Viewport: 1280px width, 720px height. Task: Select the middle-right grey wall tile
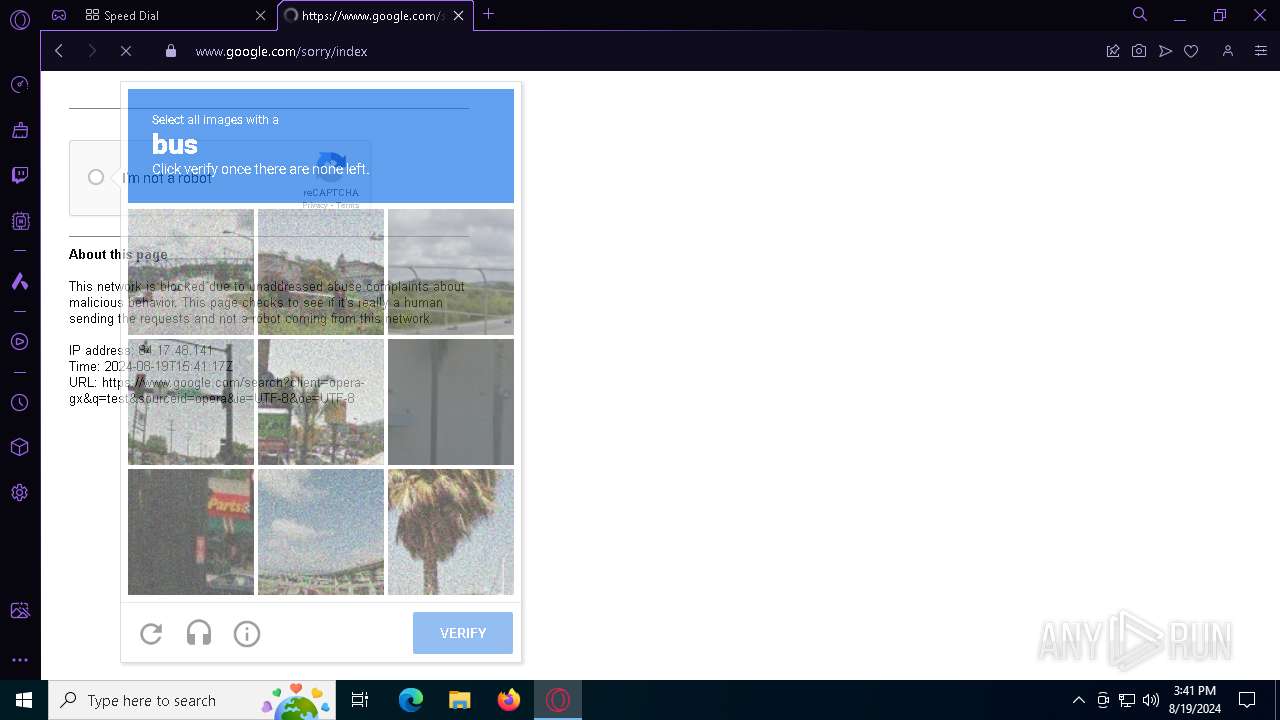click(x=451, y=402)
